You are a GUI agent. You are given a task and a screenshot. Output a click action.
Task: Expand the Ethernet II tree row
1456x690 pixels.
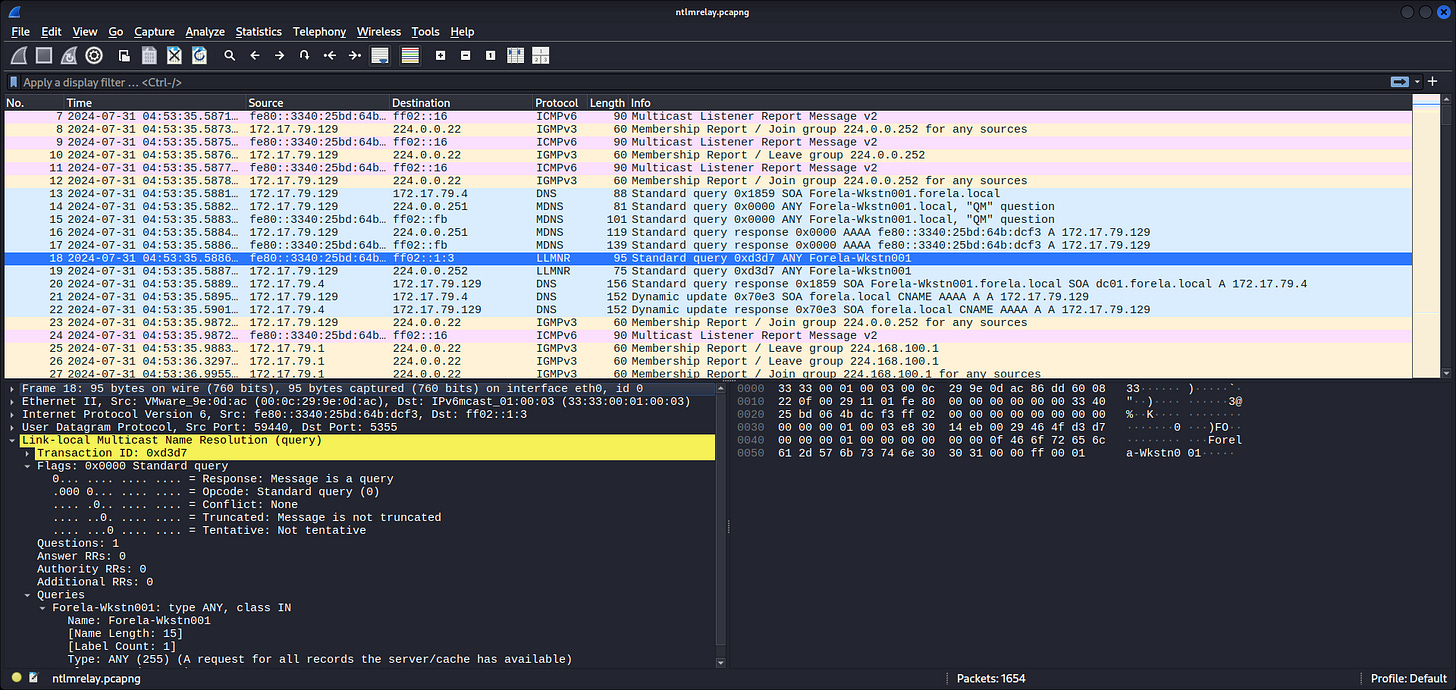click(12, 401)
